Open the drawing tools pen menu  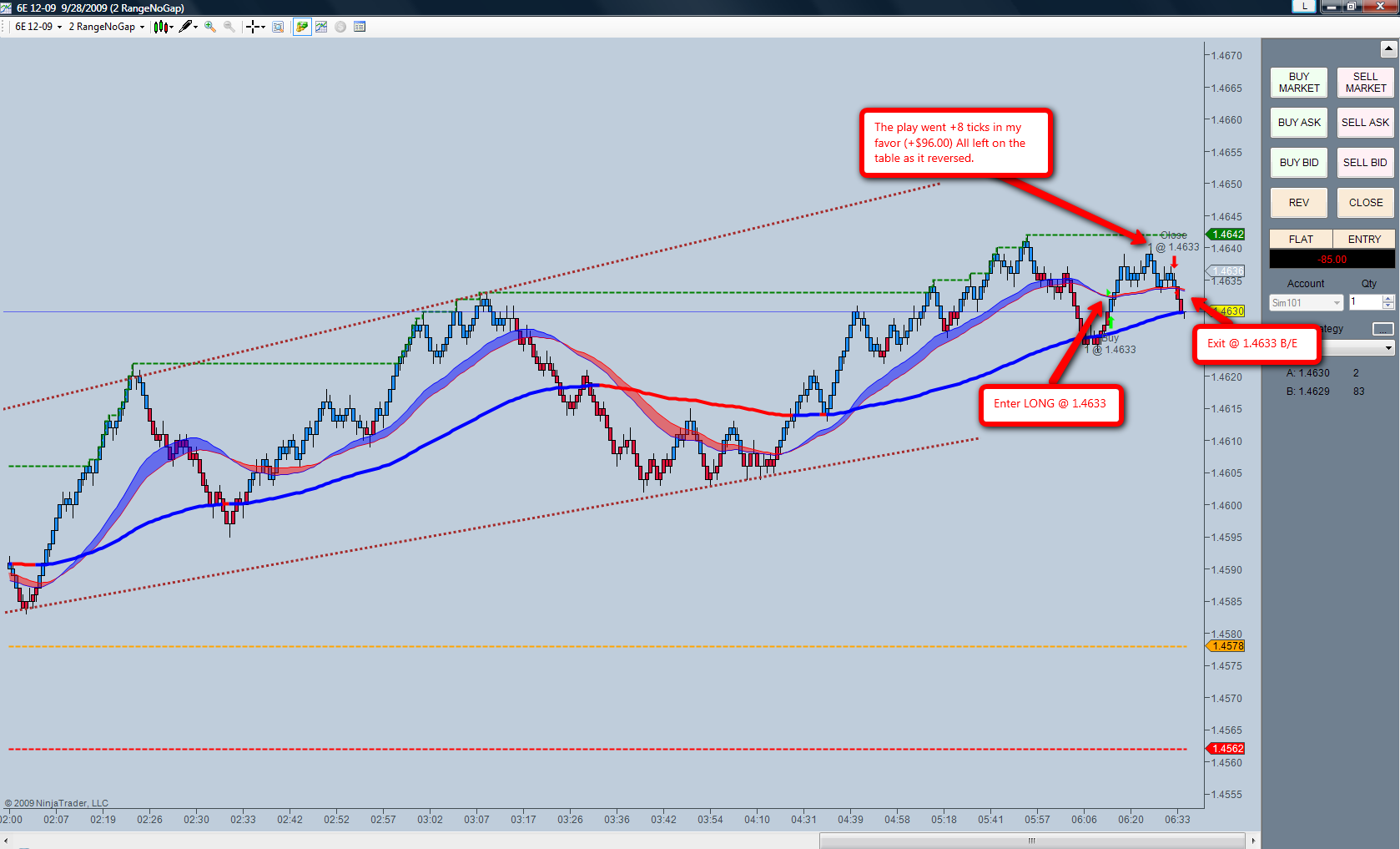coord(185,27)
